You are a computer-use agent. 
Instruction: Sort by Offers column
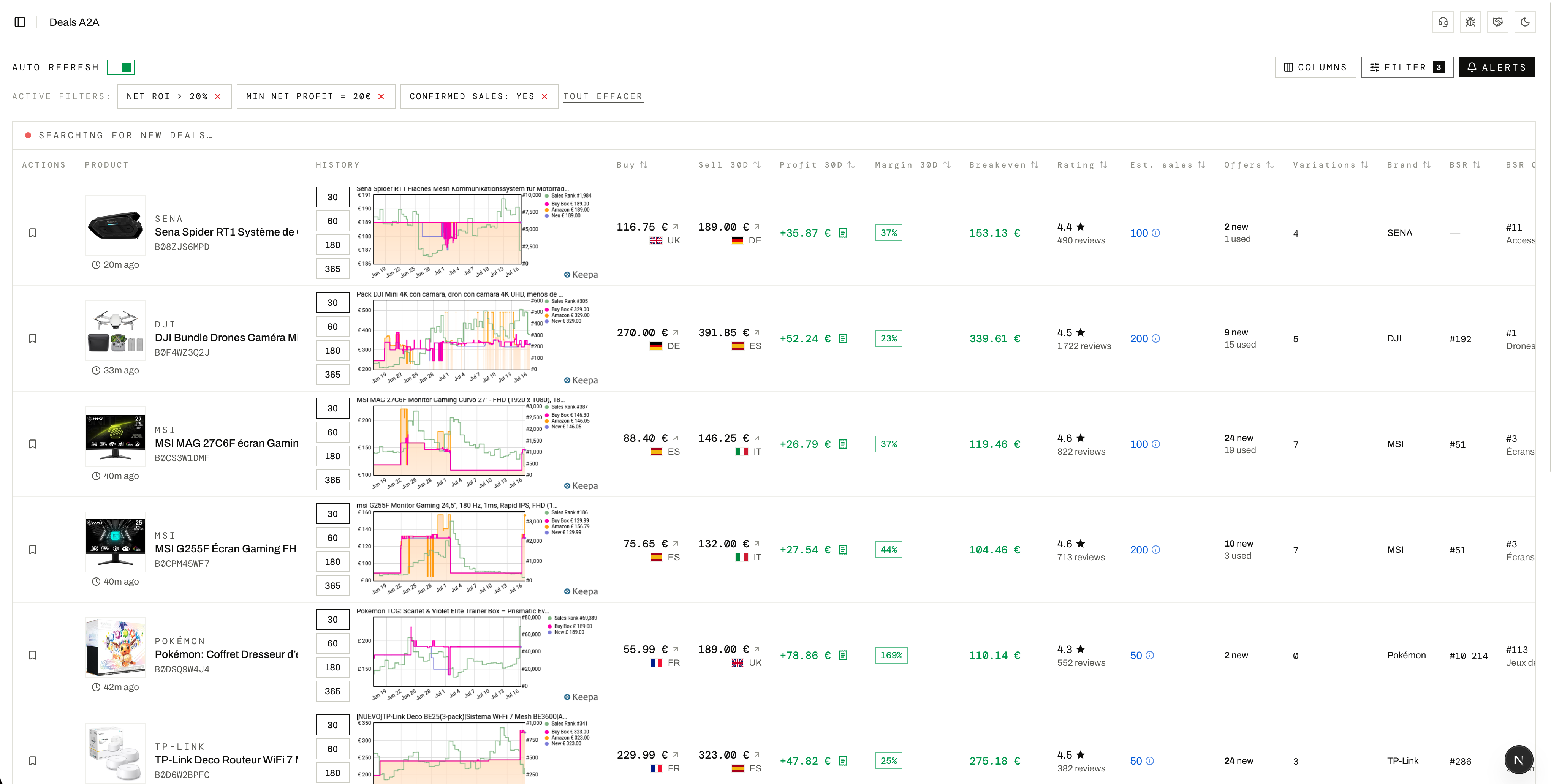(x=1249, y=165)
